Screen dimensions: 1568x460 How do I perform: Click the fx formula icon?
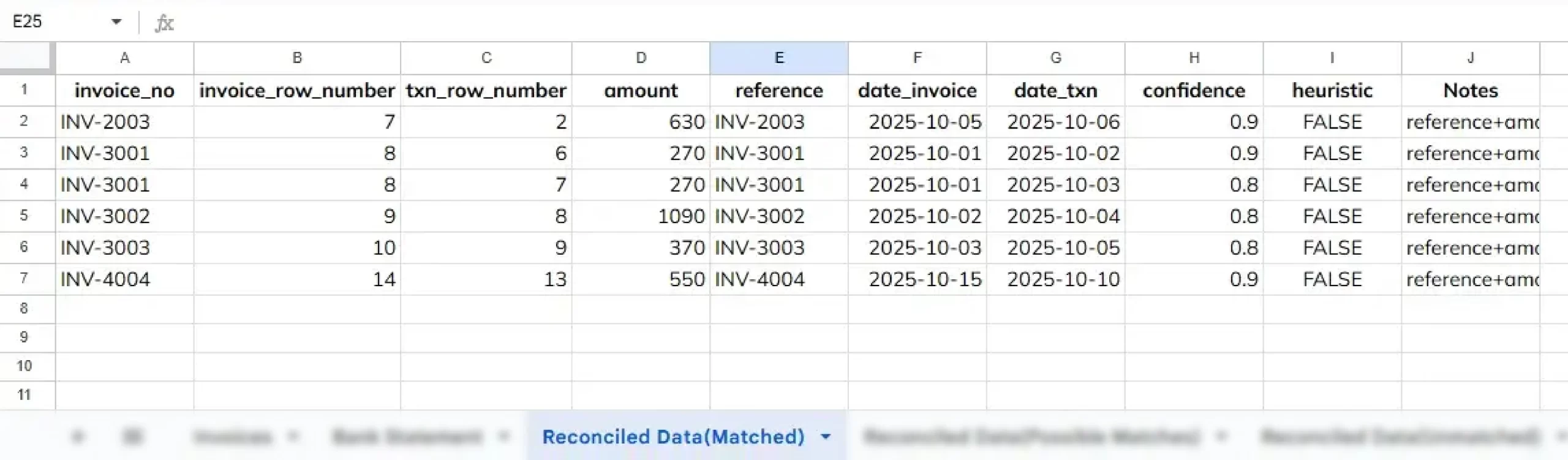tap(164, 23)
